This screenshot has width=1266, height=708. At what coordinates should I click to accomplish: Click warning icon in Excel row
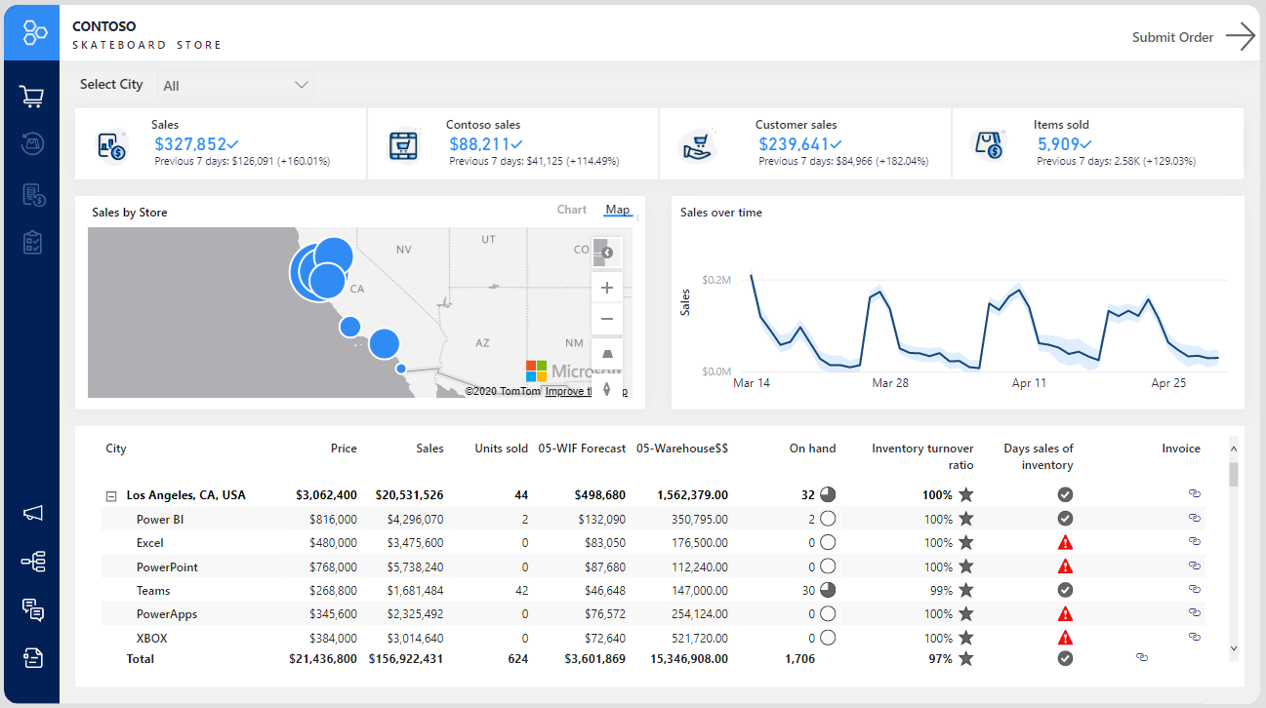(1065, 542)
